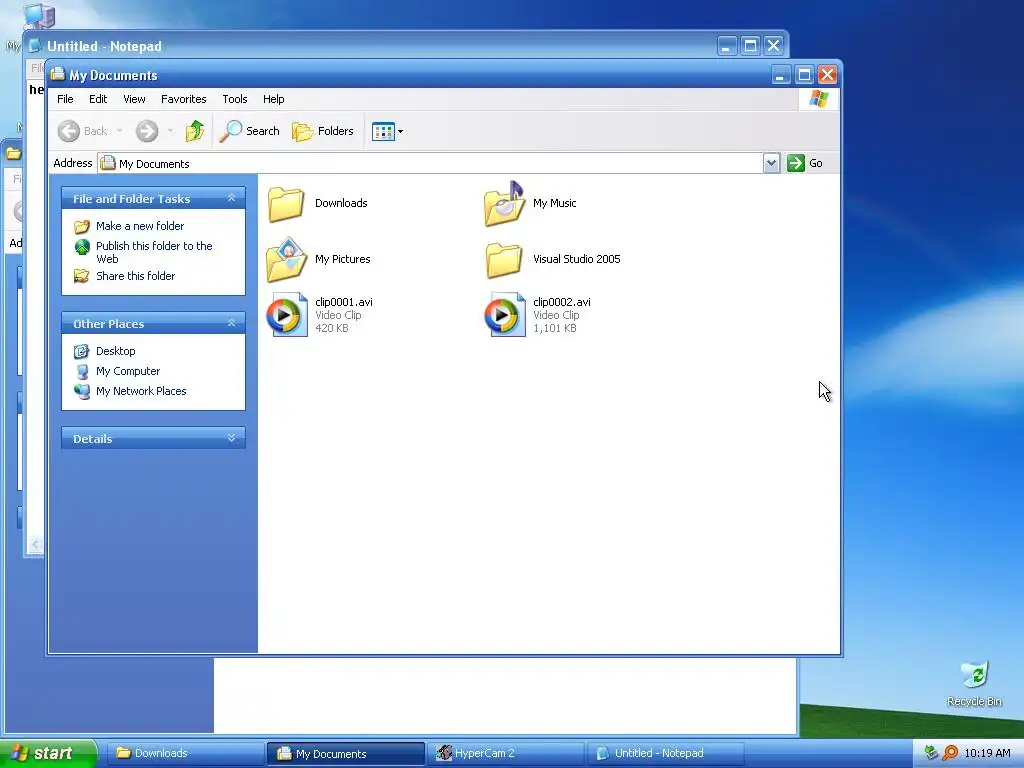This screenshot has height=768, width=1024.
Task: Open the Forward history dropdown arrow
Action: point(170,131)
